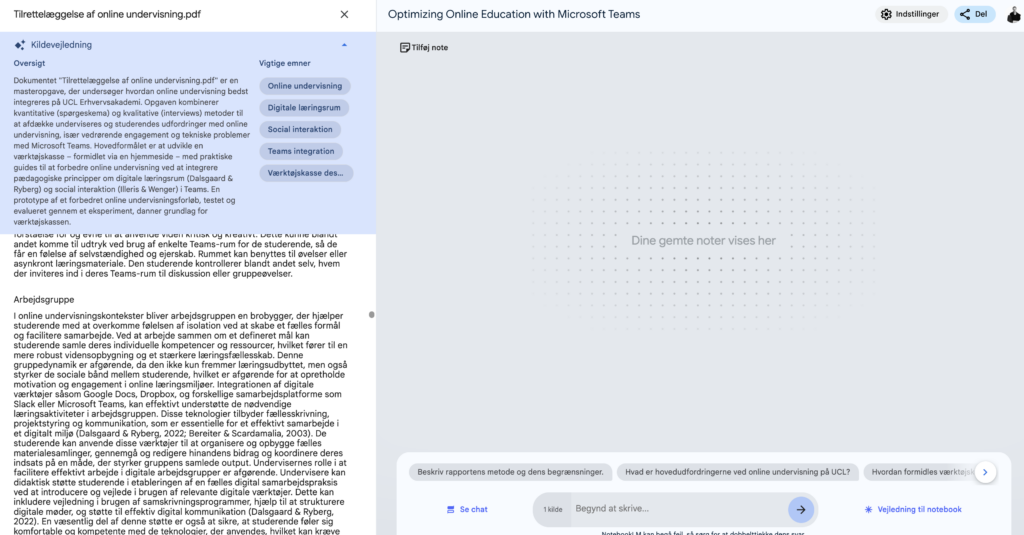
Task: Click 'Dine gemte noter vises her' placeholder text
Action: click(x=703, y=241)
